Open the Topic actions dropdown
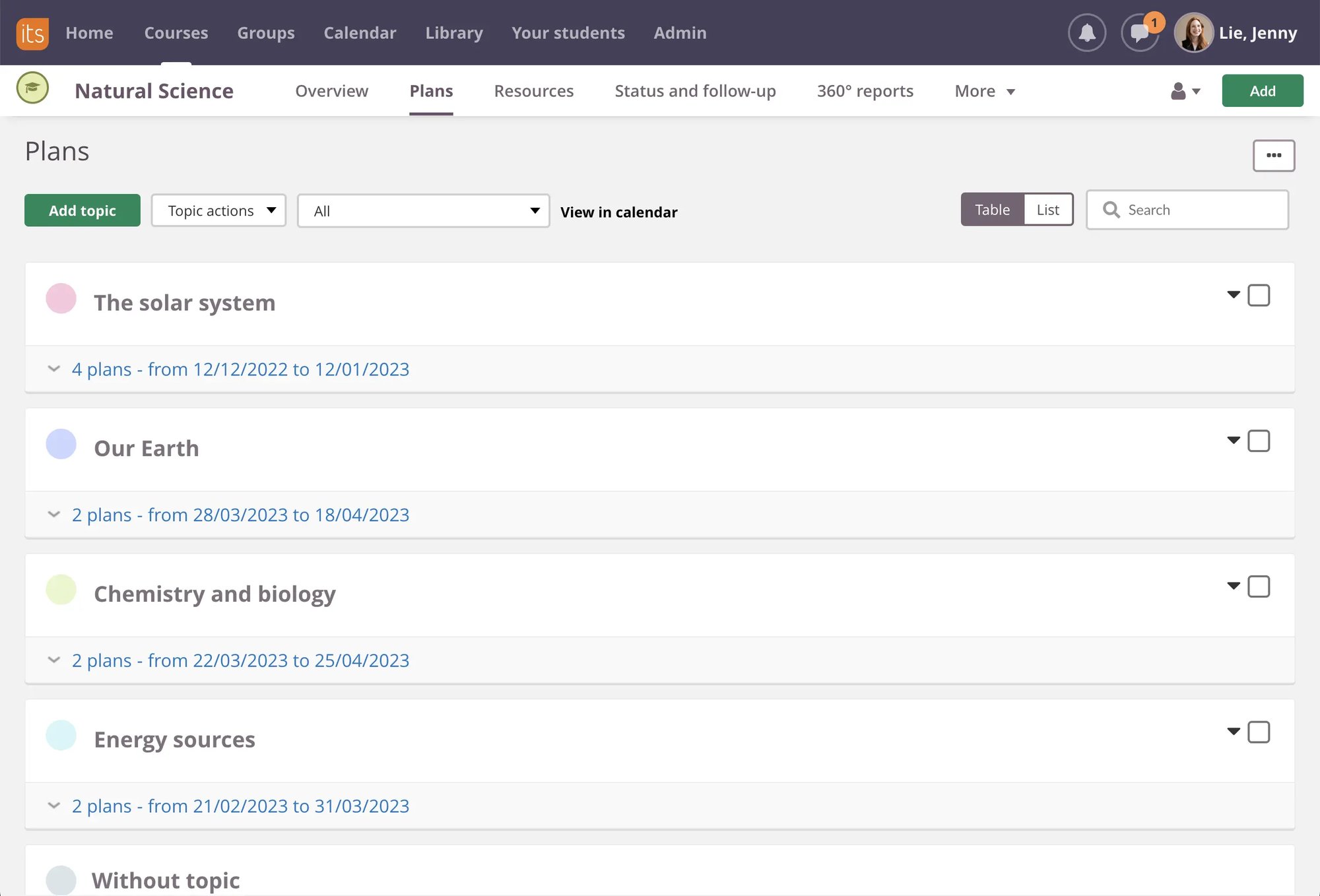Screen dimensions: 1320x896 coord(218,210)
